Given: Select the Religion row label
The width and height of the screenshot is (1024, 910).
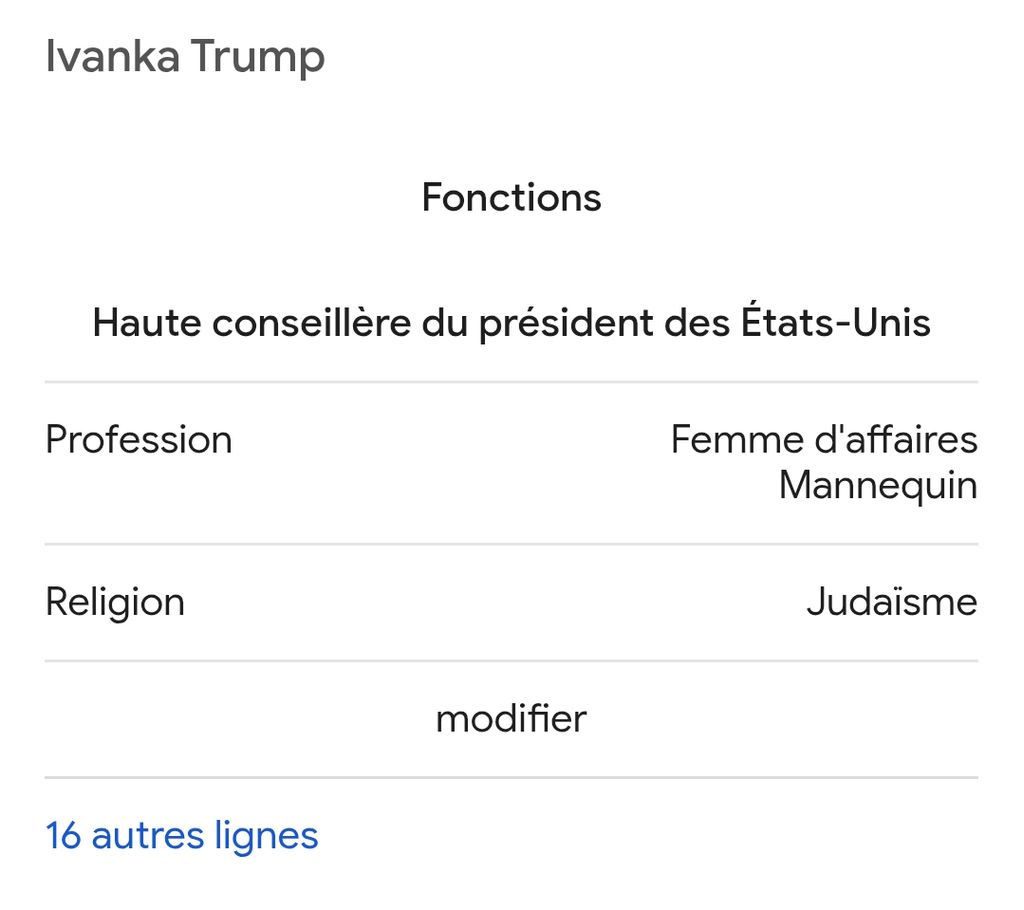Looking at the screenshot, I should click(x=115, y=602).
